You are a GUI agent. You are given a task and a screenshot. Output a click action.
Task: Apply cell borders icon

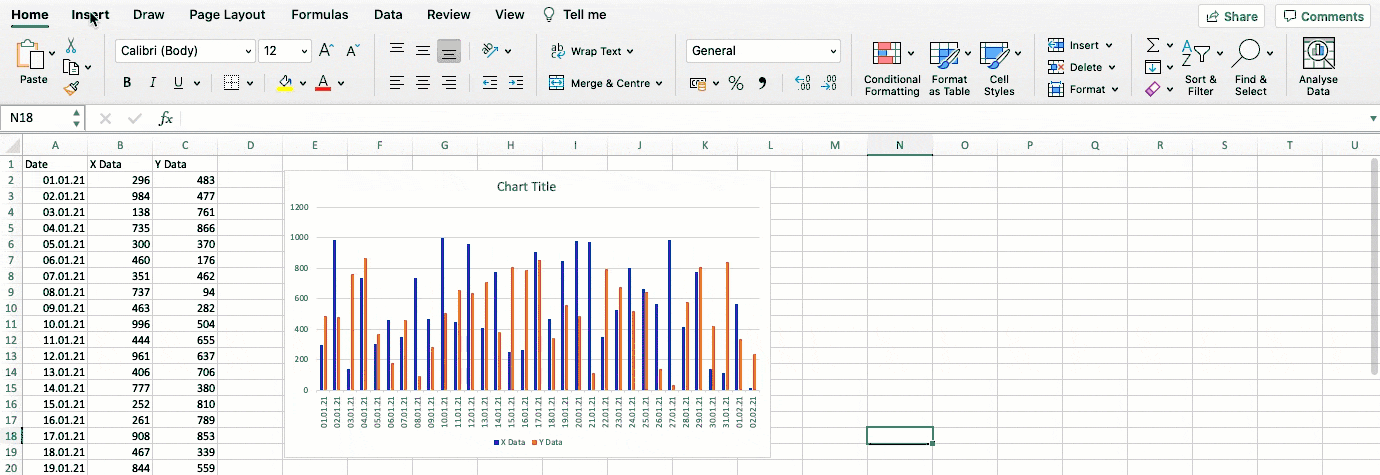[231, 83]
